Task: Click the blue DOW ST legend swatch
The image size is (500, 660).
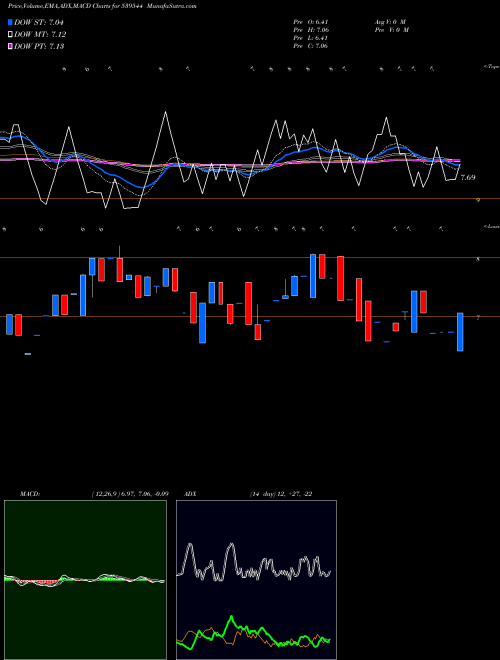Action: coord(10,22)
